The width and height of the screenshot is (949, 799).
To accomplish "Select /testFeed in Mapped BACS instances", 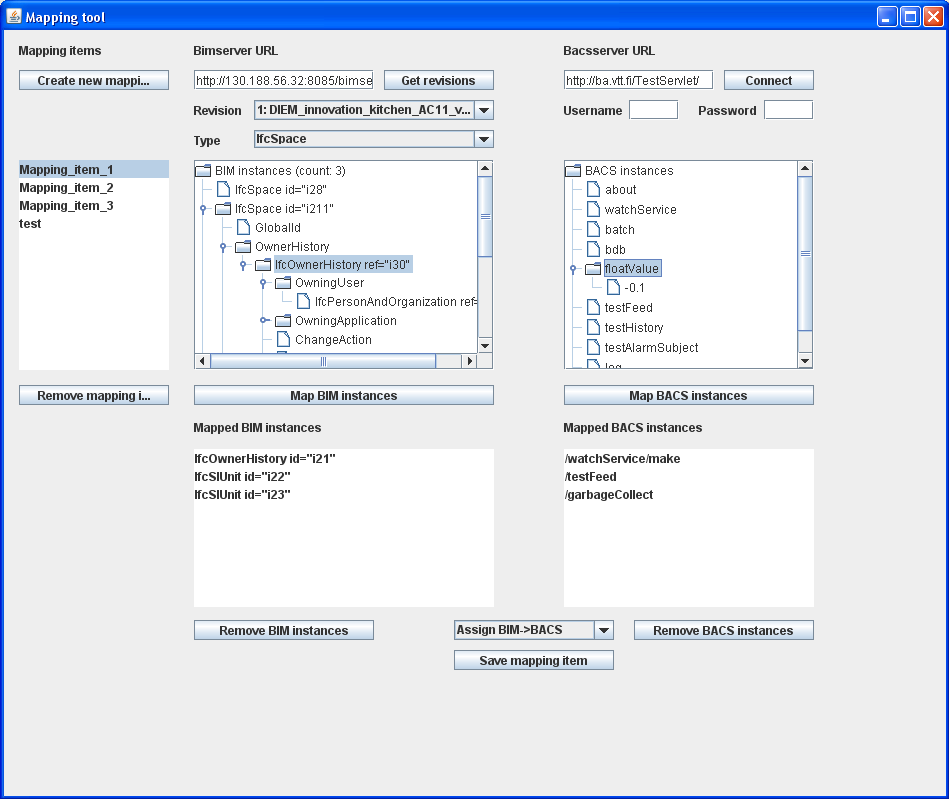I will coord(590,477).
